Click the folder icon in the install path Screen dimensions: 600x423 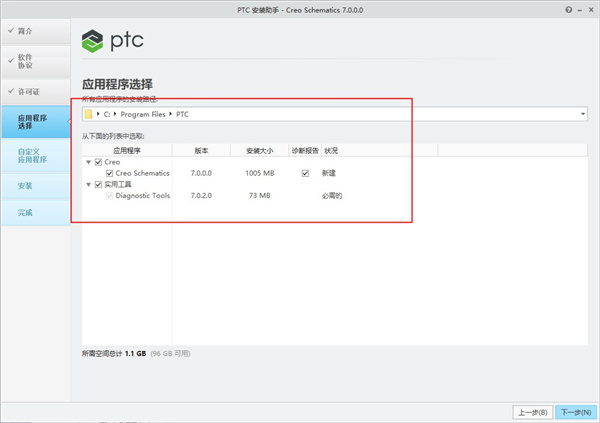[x=89, y=114]
